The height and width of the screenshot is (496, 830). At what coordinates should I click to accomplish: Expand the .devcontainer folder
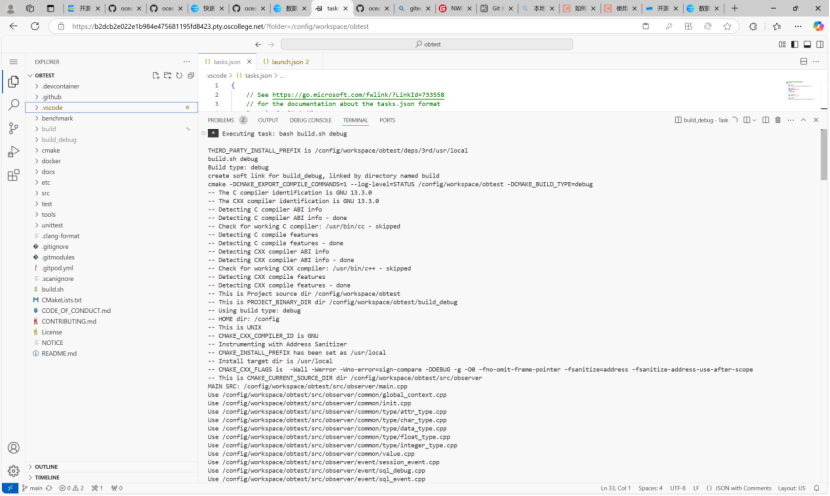(111, 86)
